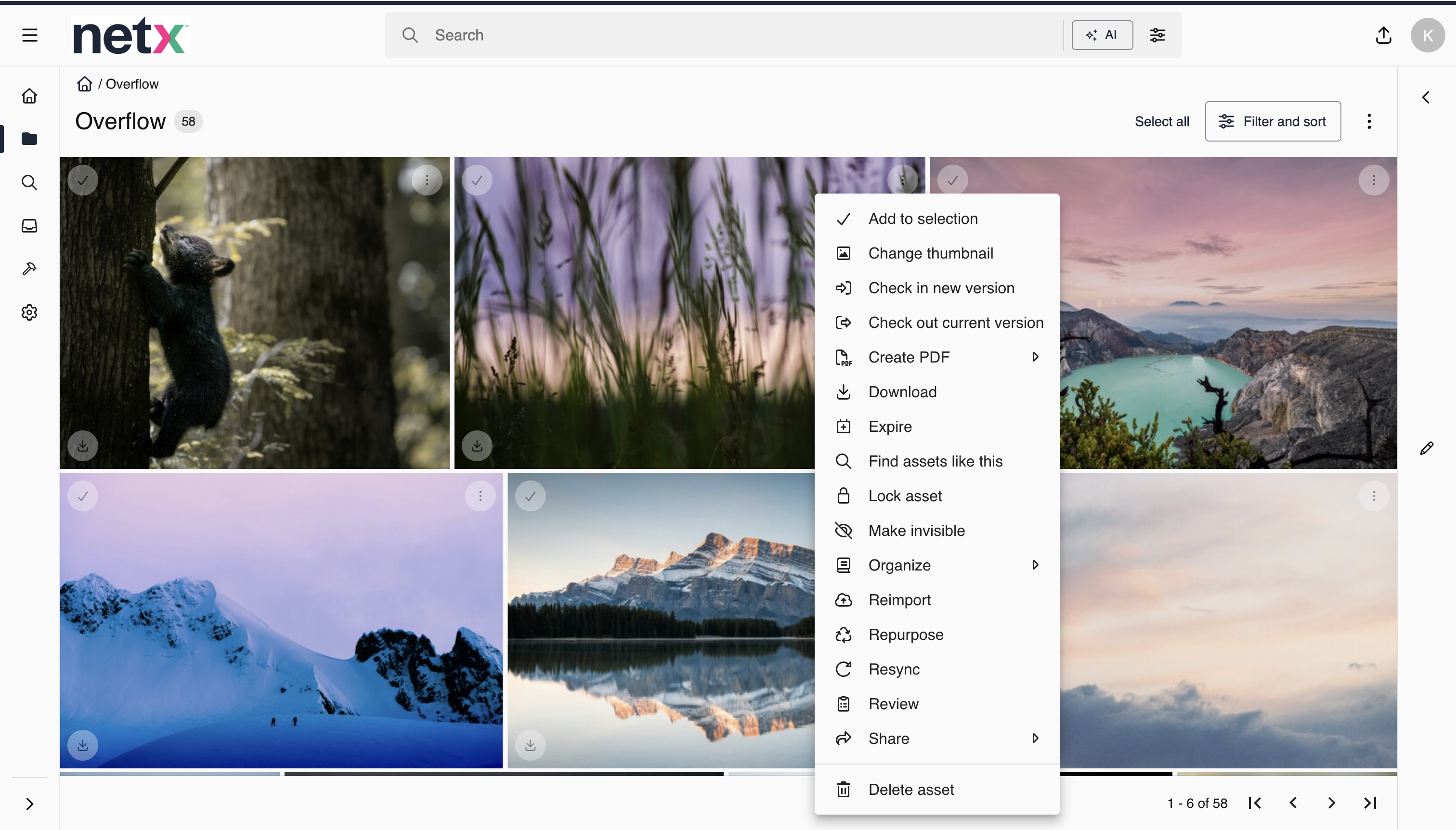Open the bear cub thumbnail
Viewport: 1456px width, 830px height.
tap(254, 313)
